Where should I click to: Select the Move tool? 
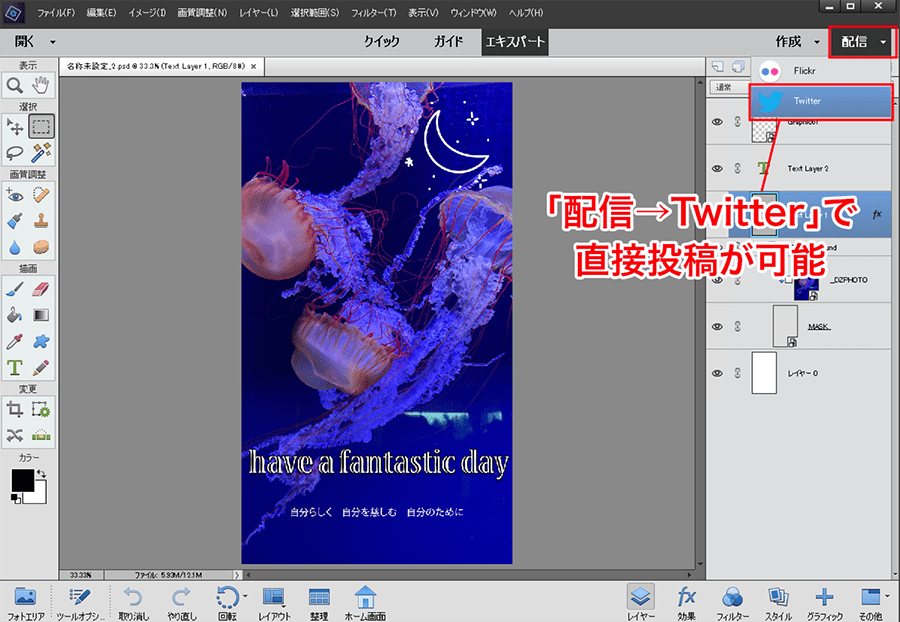point(14,126)
